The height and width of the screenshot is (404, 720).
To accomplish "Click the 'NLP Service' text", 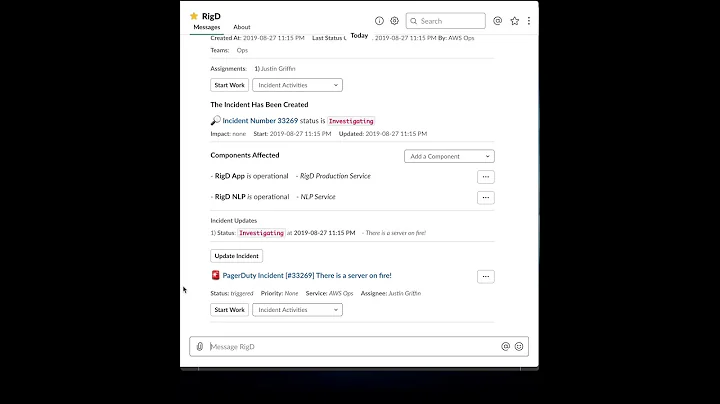I will point(318,196).
